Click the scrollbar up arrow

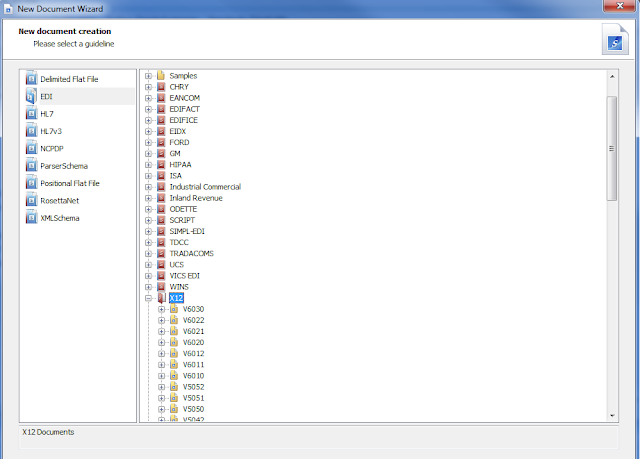point(612,76)
